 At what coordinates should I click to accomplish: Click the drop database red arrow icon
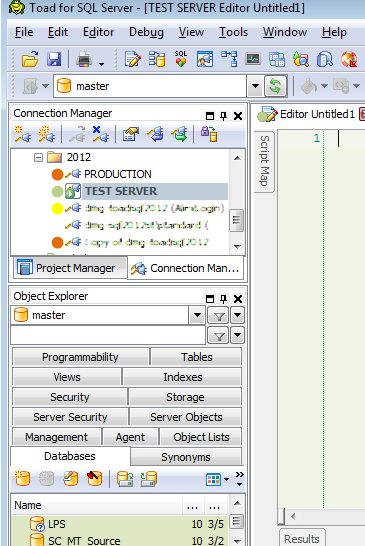[94, 479]
